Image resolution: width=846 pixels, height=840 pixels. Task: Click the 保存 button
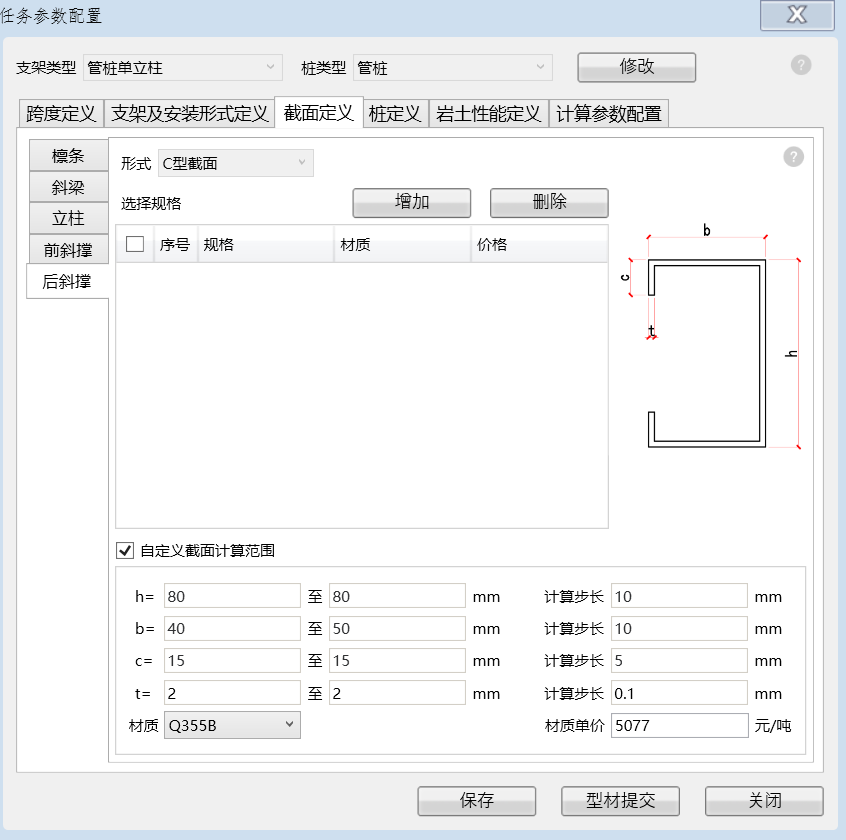point(477,801)
